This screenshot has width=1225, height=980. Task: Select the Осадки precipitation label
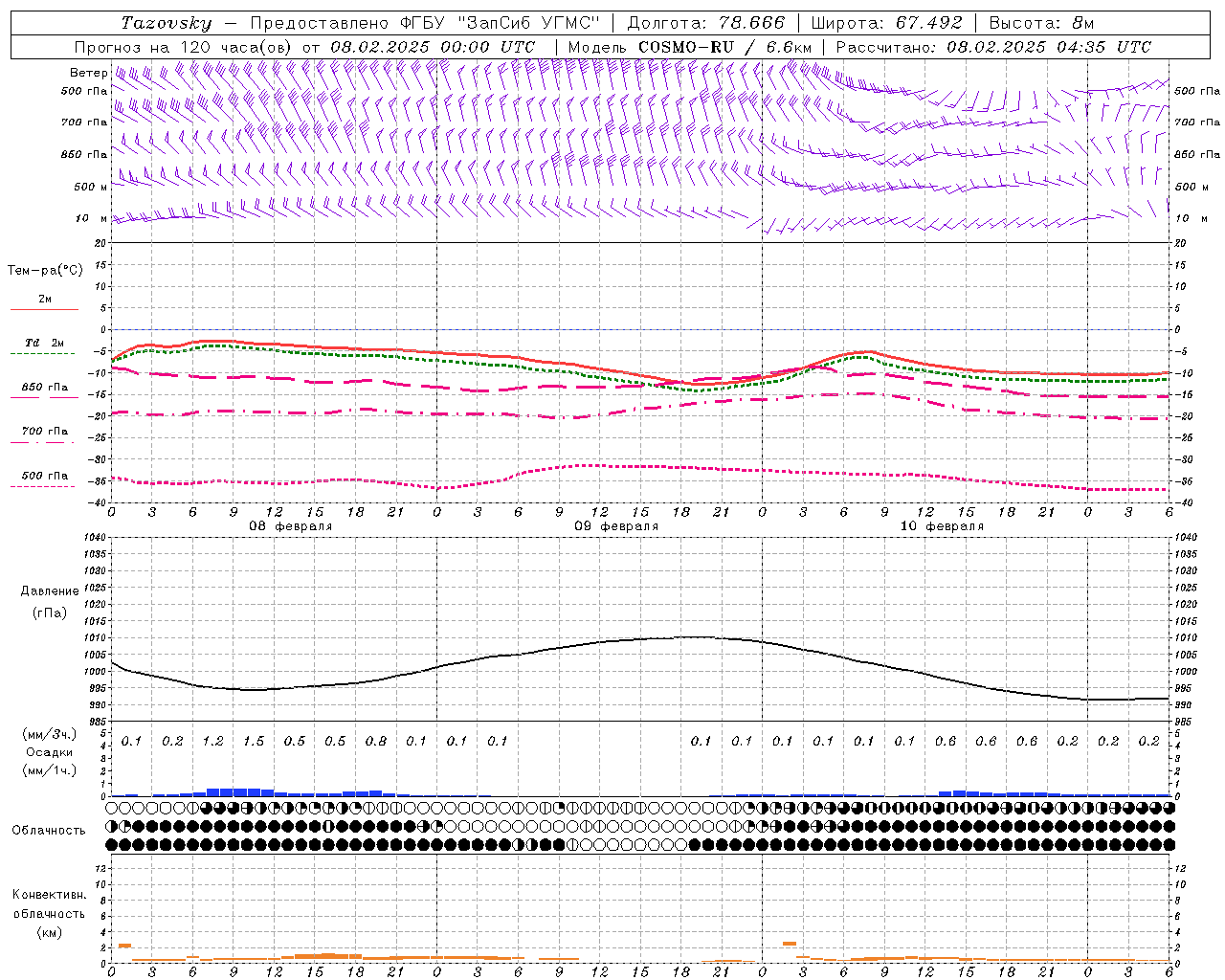click(x=50, y=752)
